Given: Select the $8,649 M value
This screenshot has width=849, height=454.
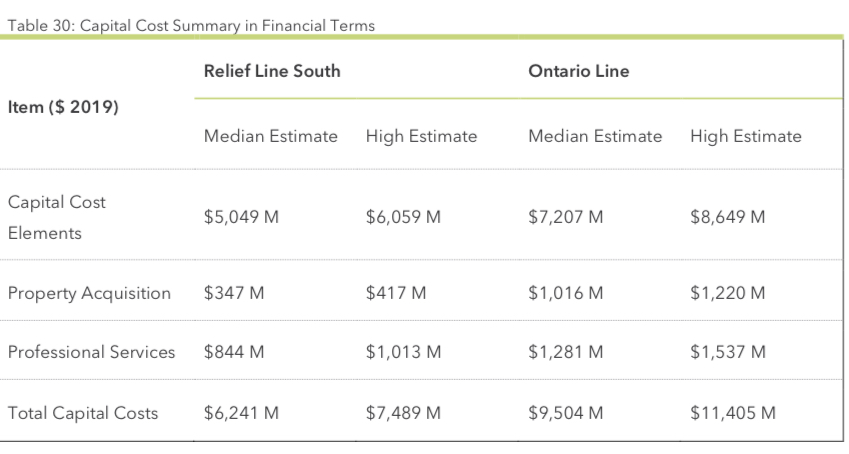Looking at the screenshot, I should click(727, 217).
